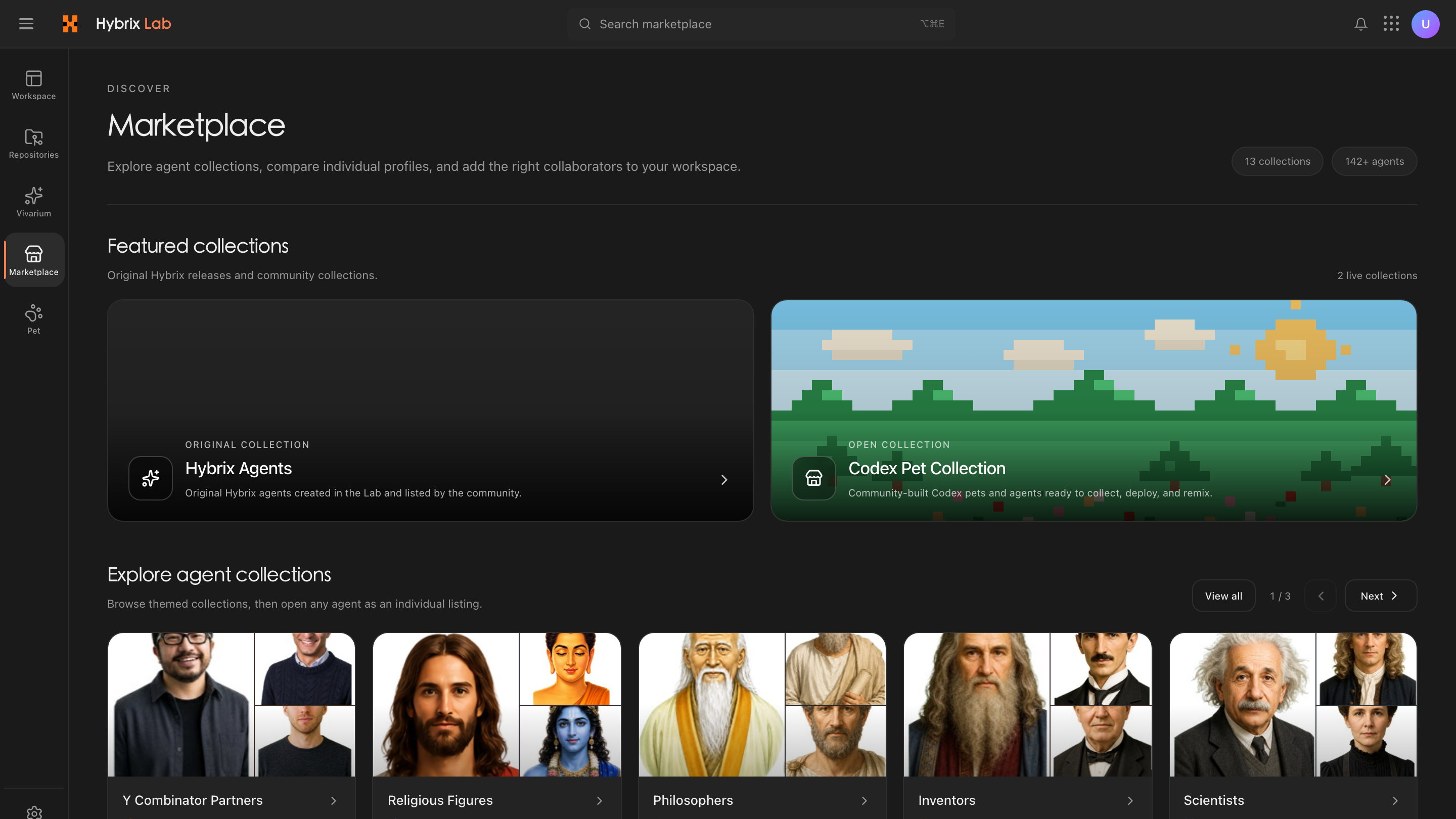The height and width of the screenshot is (819, 1456).
Task: Click the 'Marketplace' page heading
Action: tap(196, 125)
